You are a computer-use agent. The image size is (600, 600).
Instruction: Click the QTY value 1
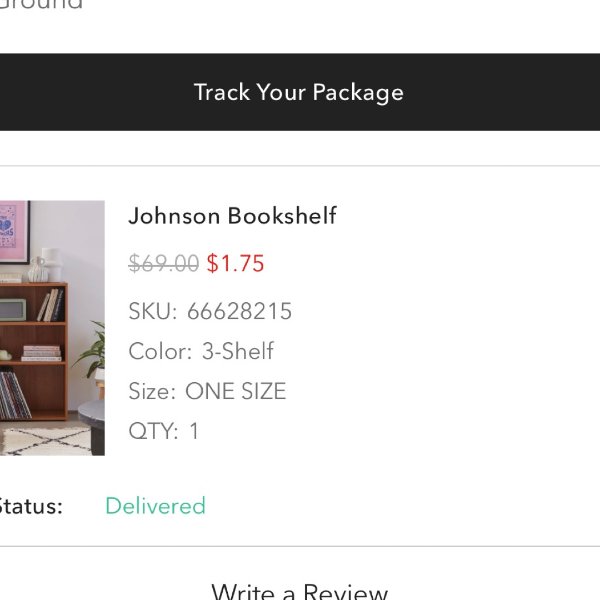[194, 431]
